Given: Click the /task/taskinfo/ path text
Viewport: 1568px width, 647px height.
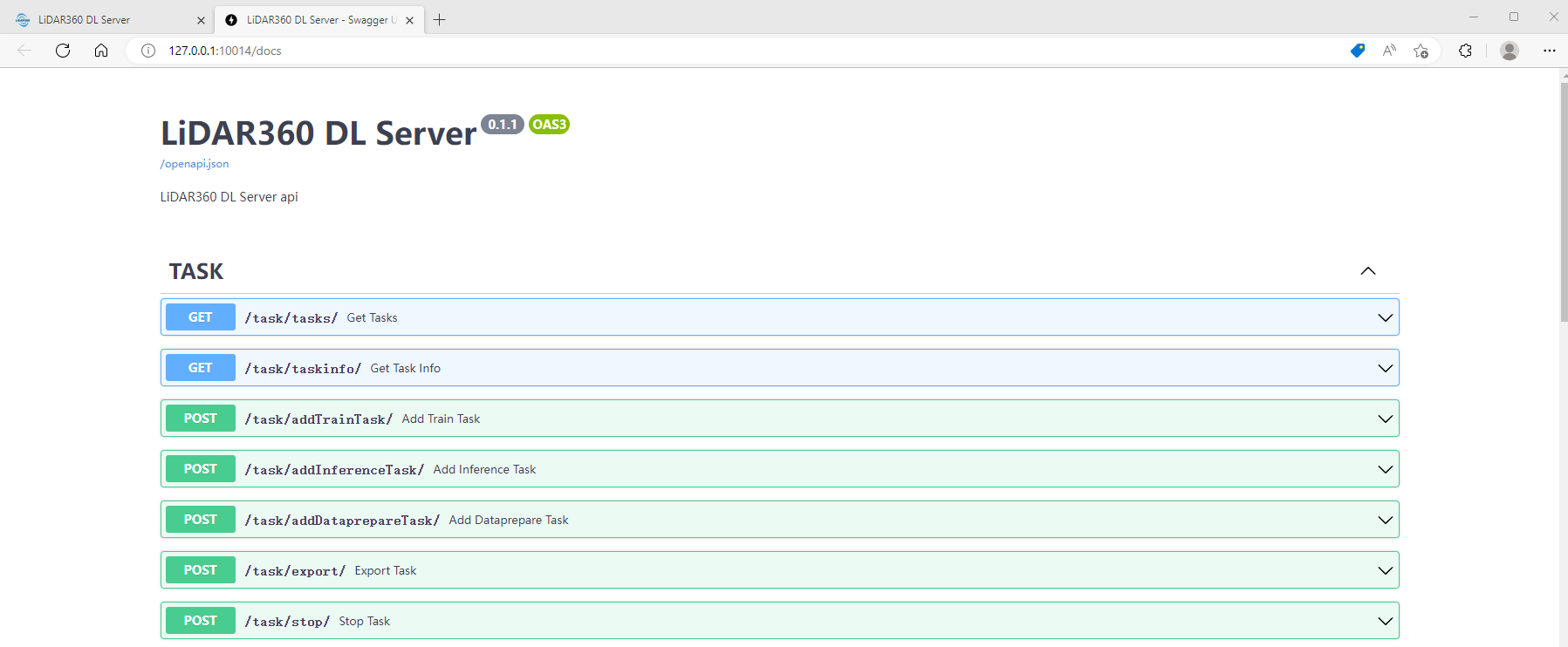Looking at the screenshot, I should (303, 369).
